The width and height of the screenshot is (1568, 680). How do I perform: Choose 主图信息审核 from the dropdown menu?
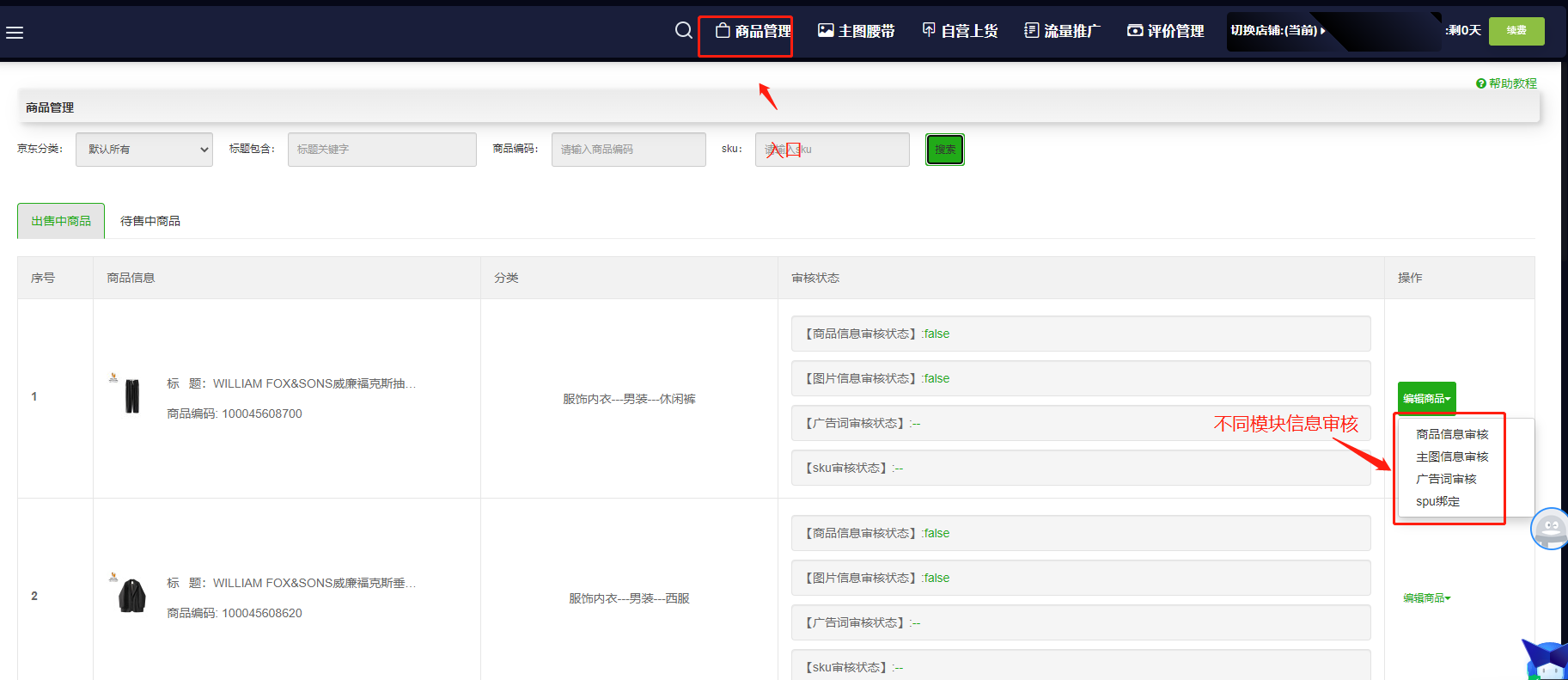click(1452, 456)
